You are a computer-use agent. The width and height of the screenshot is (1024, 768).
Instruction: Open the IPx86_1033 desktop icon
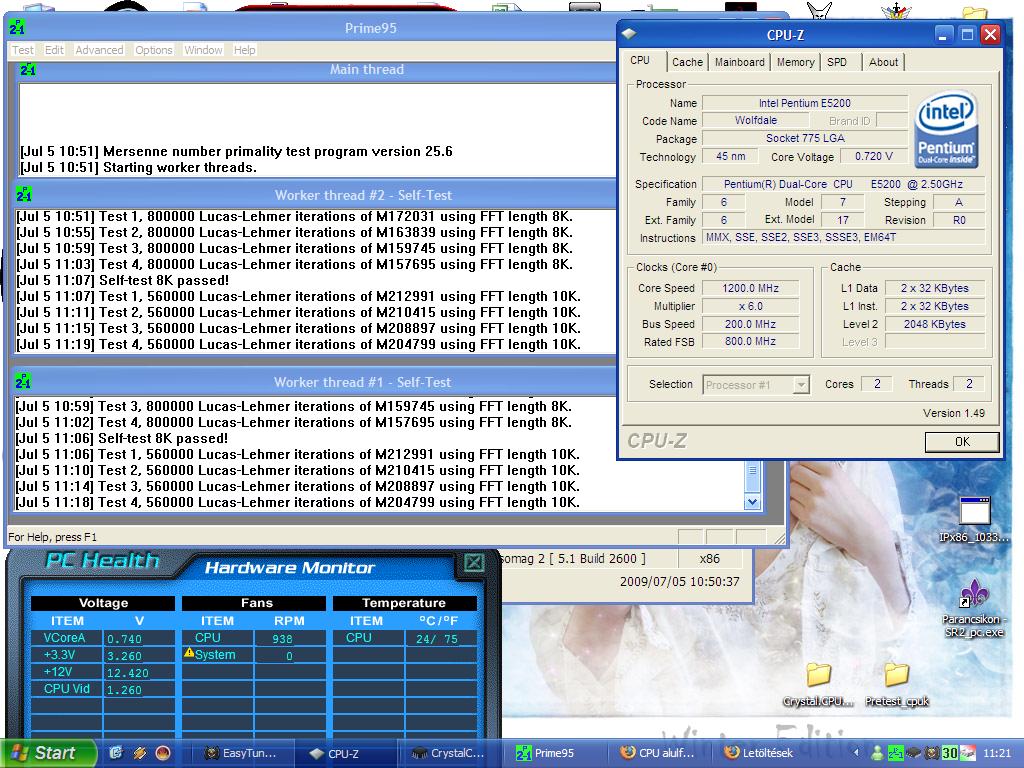click(x=974, y=519)
